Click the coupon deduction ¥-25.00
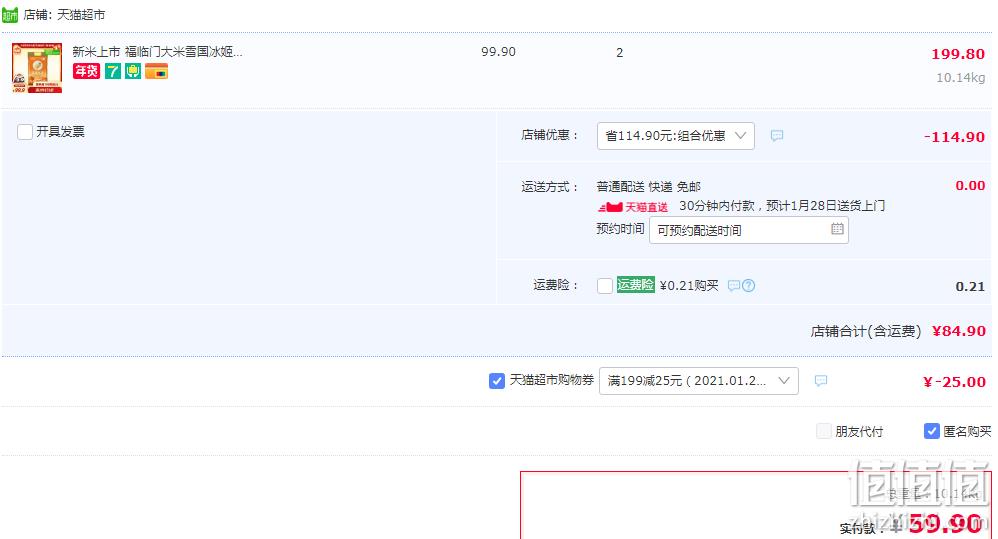 954,382
